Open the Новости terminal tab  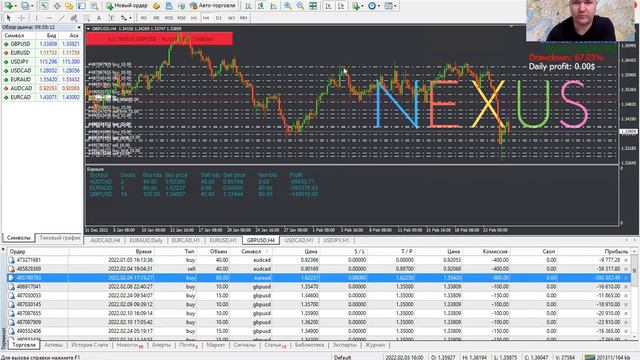(x=129, y=345)
